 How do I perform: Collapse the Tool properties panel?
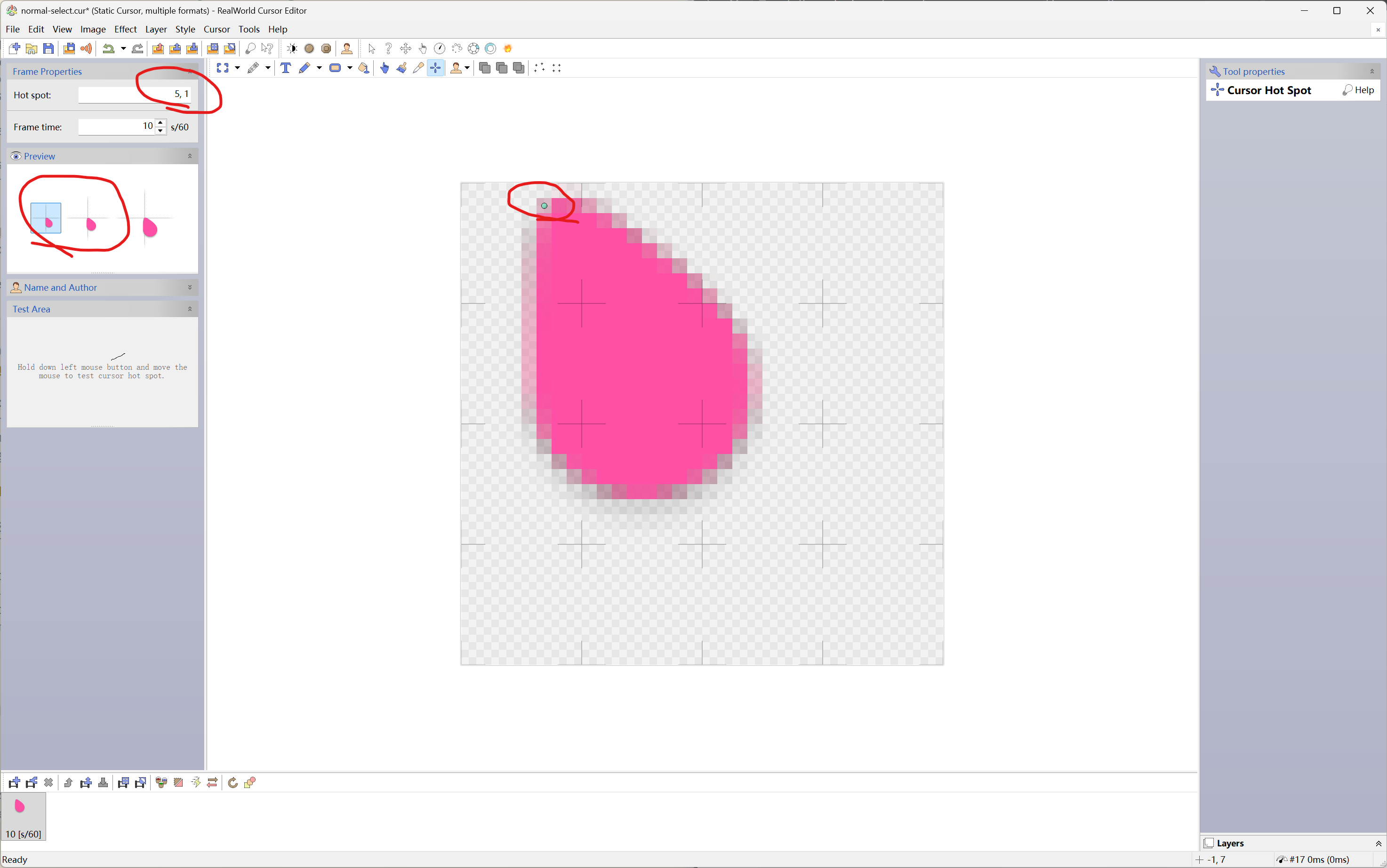(x=1372, y=72)
